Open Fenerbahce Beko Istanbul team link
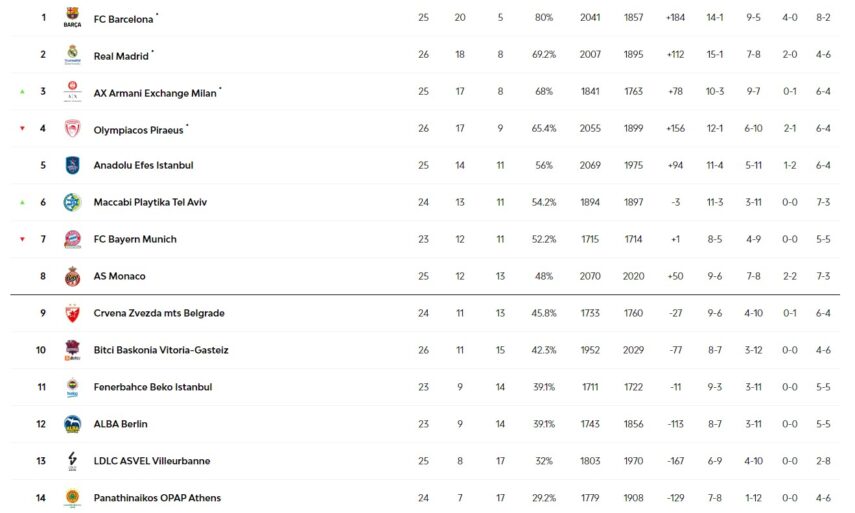855x513 pixels. click(152, 387)
